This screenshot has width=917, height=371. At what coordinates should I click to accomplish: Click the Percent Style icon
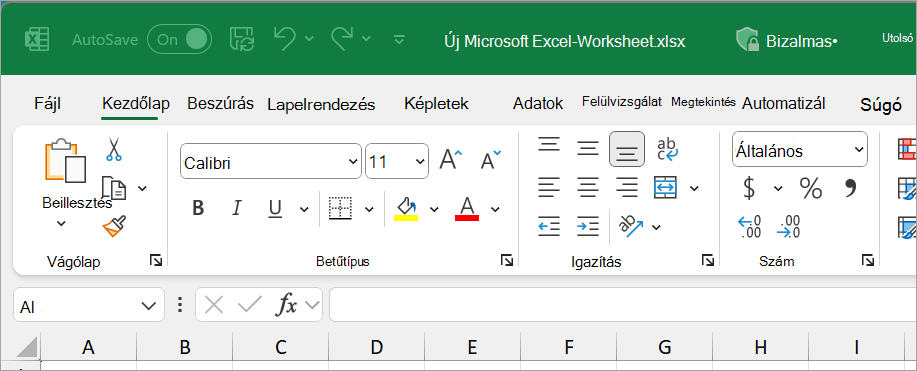click(x=811, y=188)
